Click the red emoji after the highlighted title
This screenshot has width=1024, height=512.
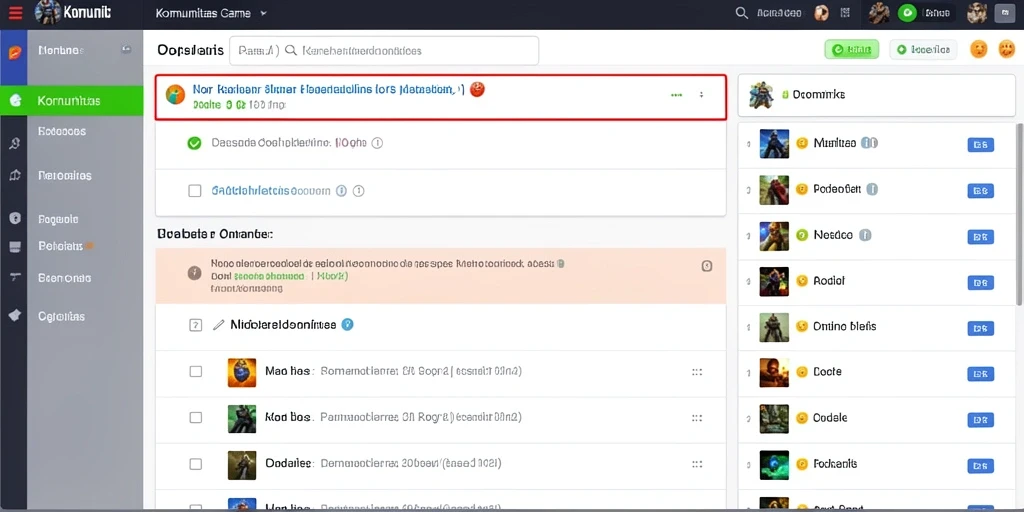477,90
